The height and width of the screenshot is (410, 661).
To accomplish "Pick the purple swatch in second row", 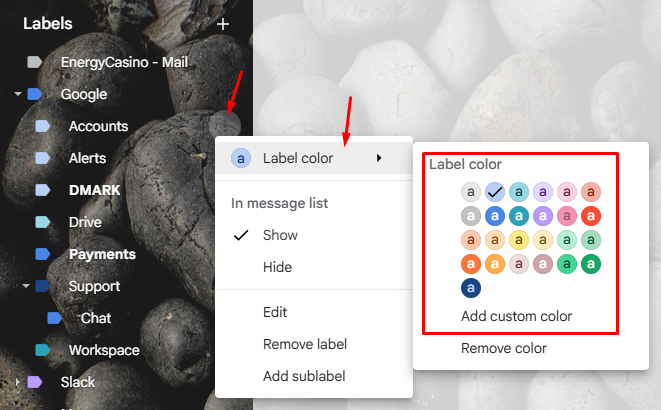I will coord(543,216).
